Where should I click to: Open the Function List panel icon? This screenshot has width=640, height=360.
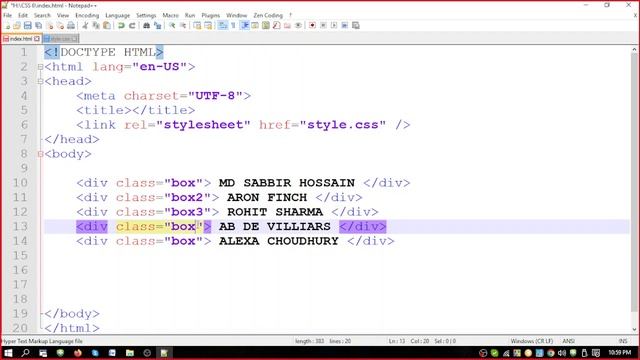tap(276, 25)
